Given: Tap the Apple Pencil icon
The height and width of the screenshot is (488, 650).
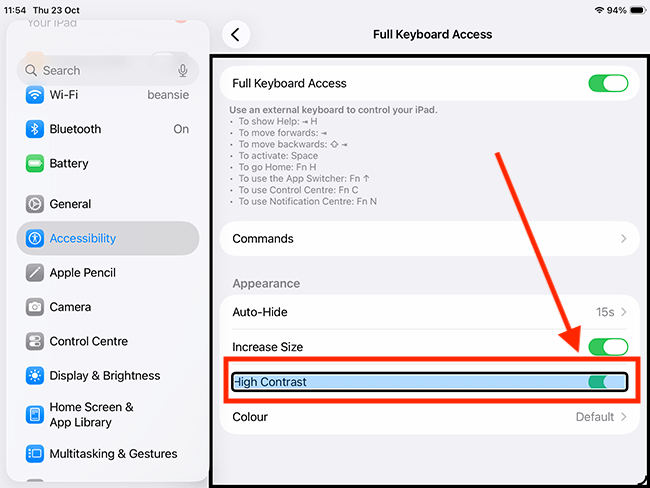Looking at the screenshot, I should 35,273.
